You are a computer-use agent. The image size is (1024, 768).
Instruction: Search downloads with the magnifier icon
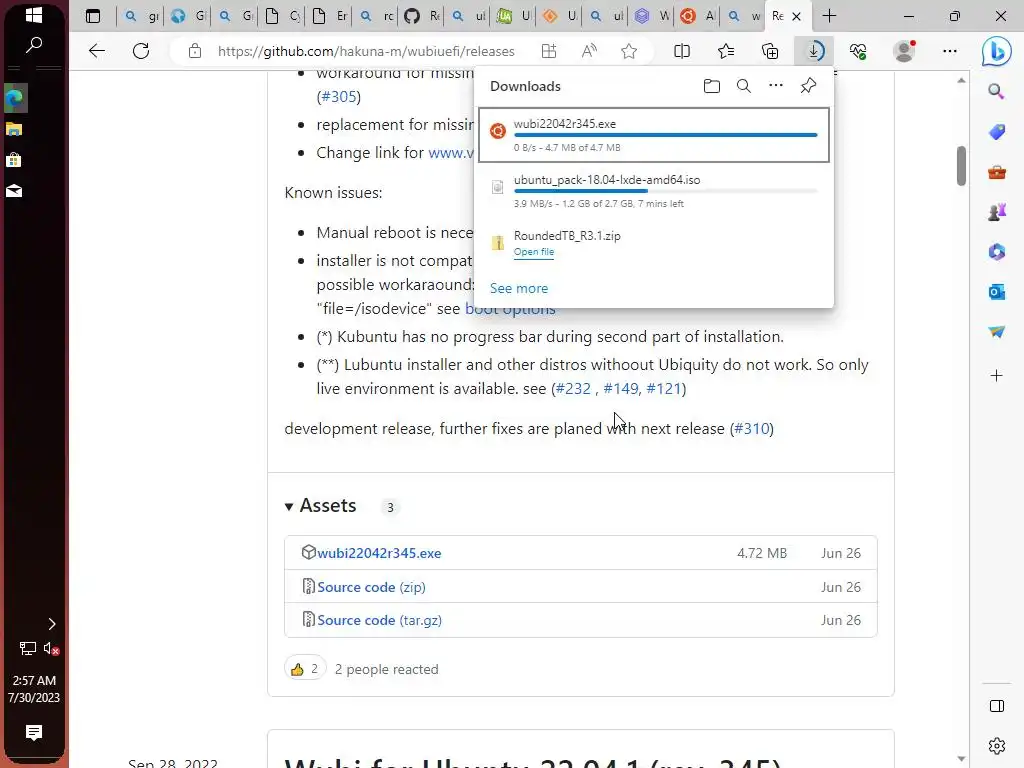(x=744, y=86)
